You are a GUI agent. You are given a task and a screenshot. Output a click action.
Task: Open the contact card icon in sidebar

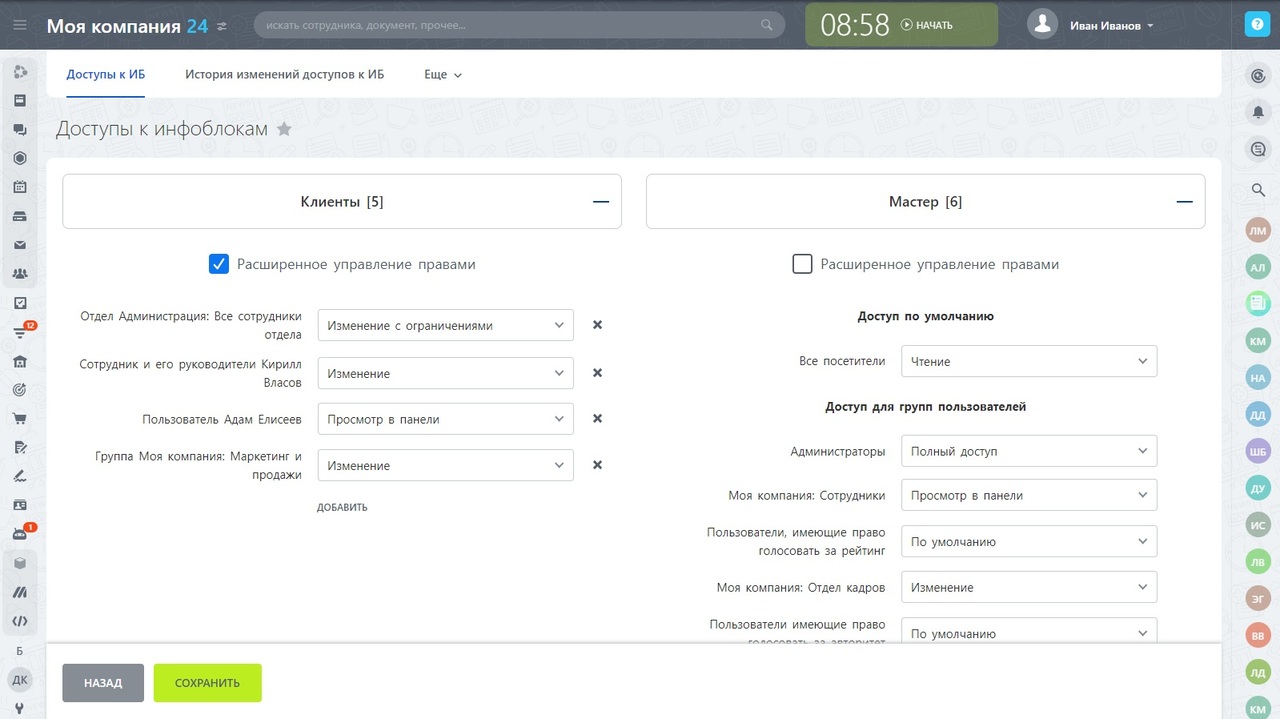[x=20, y=505]
